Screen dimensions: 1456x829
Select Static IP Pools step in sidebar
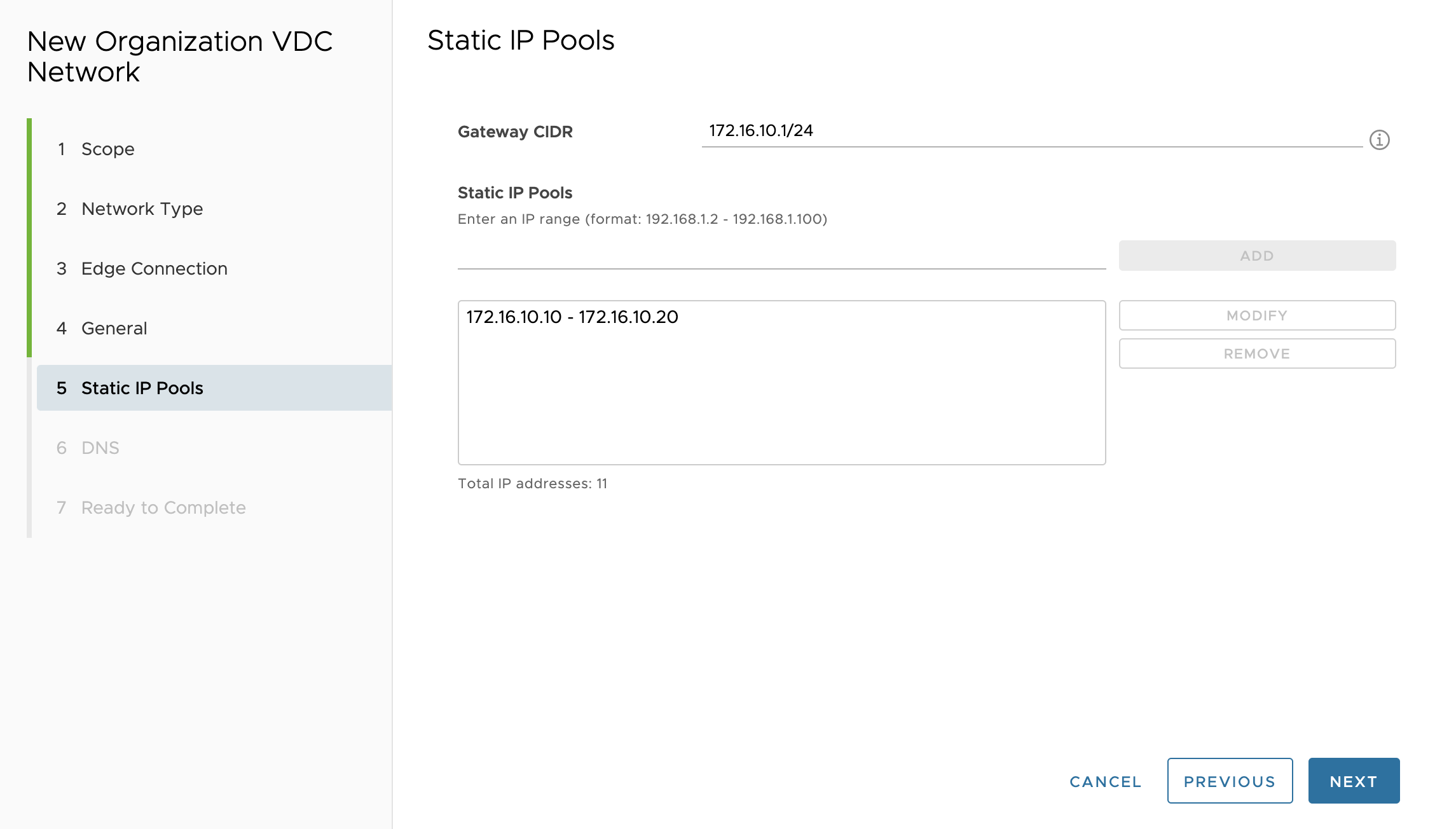(142, 388)
